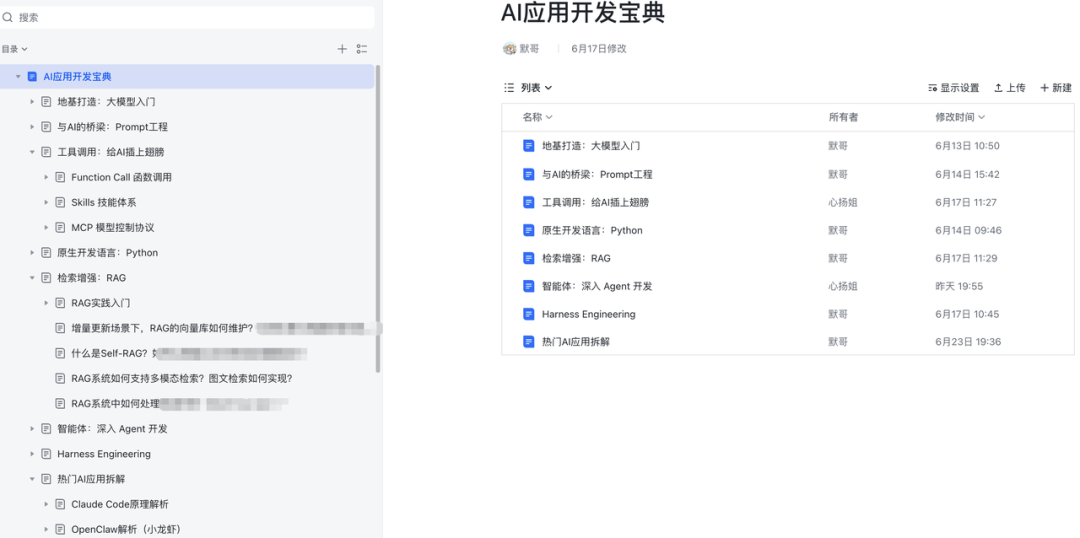Screen dimensions: 1080x538
Task: Expand Function Call 函数调用 node
Action: tap(46, 177)
